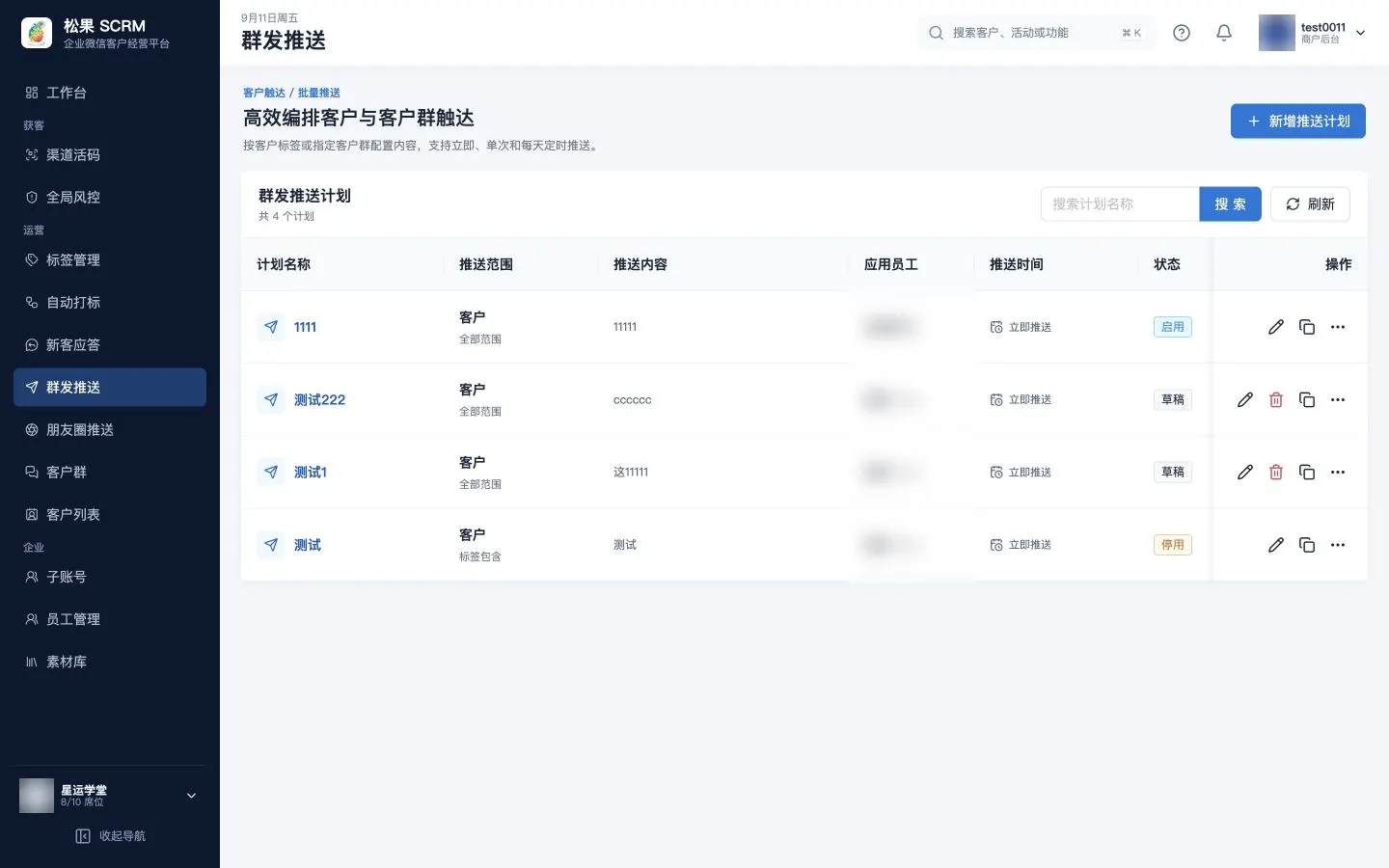Open the 客户触达 breadcrumb link
The width and height of the screenshot is (1389, 868).
click(x=263, y=93)
